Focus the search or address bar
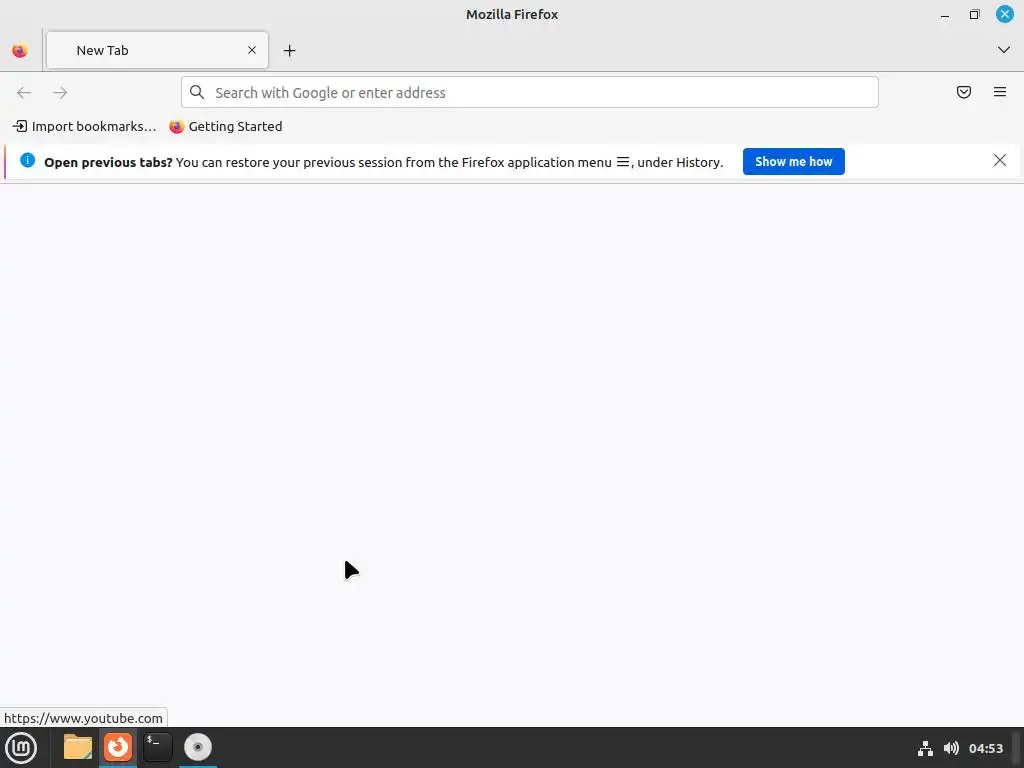The width and height of the screenshot is (1024, 768). 530,93
